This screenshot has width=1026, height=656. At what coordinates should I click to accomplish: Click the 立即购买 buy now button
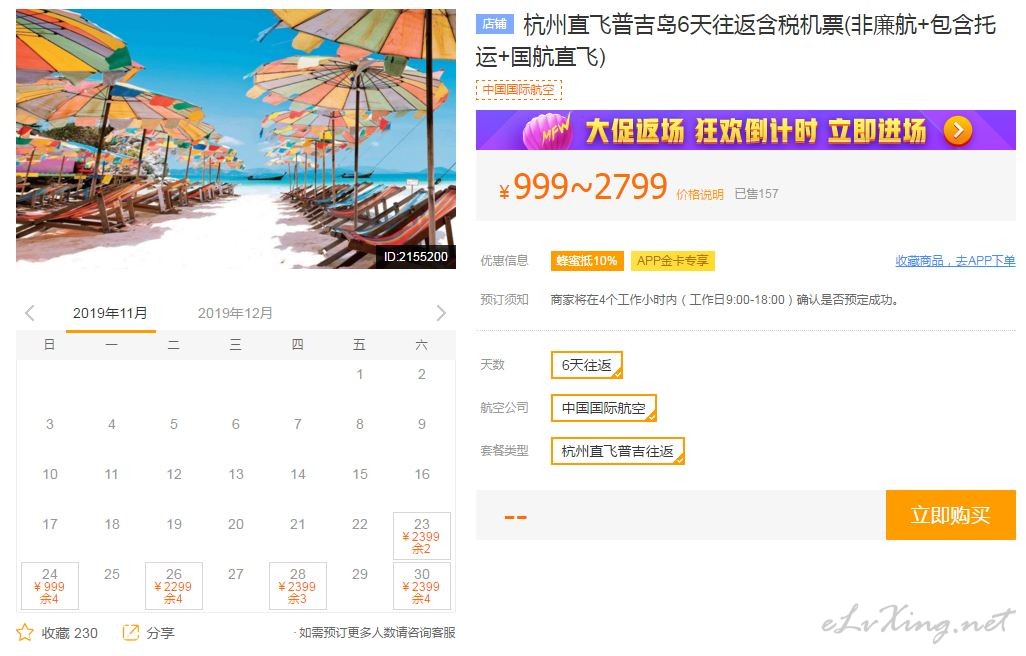950,515
